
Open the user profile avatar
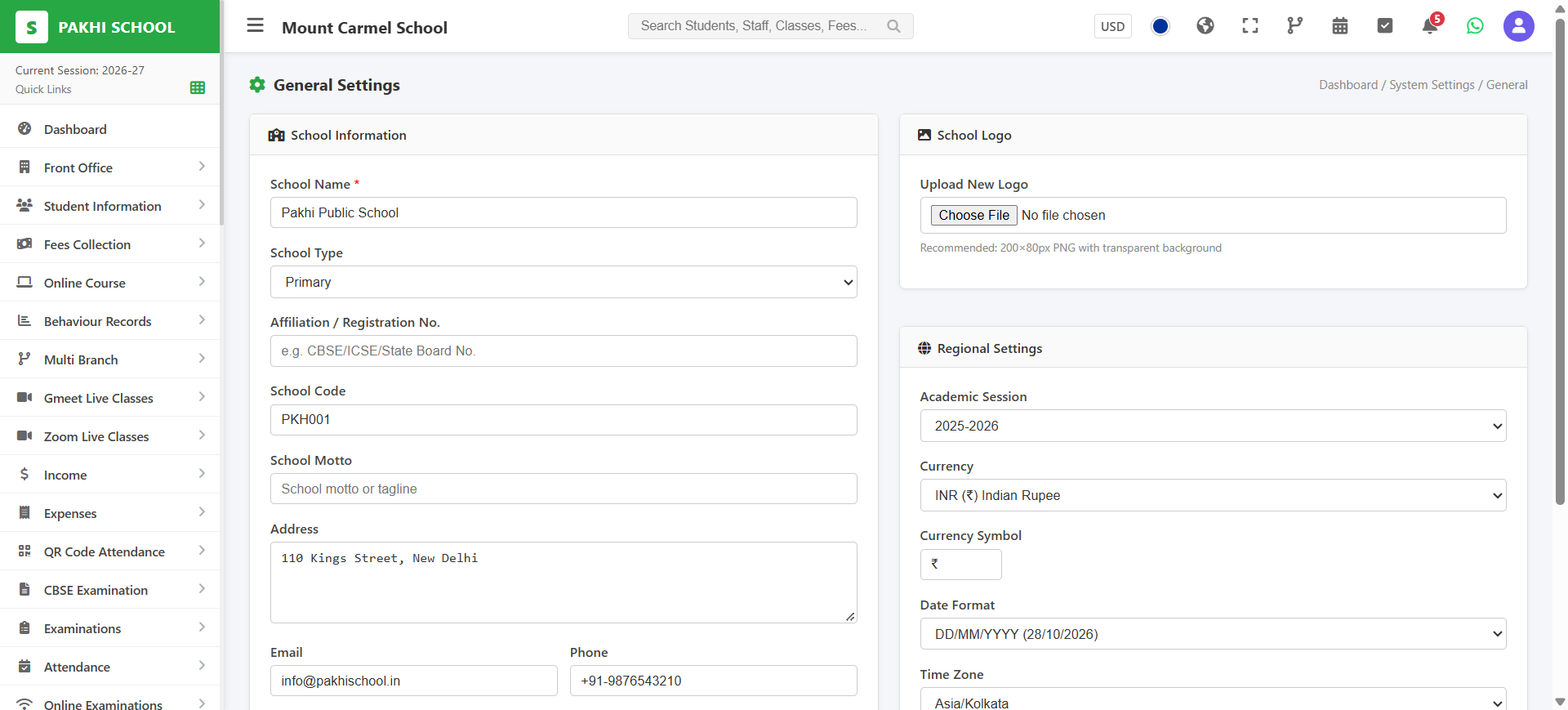point(1519,26)
